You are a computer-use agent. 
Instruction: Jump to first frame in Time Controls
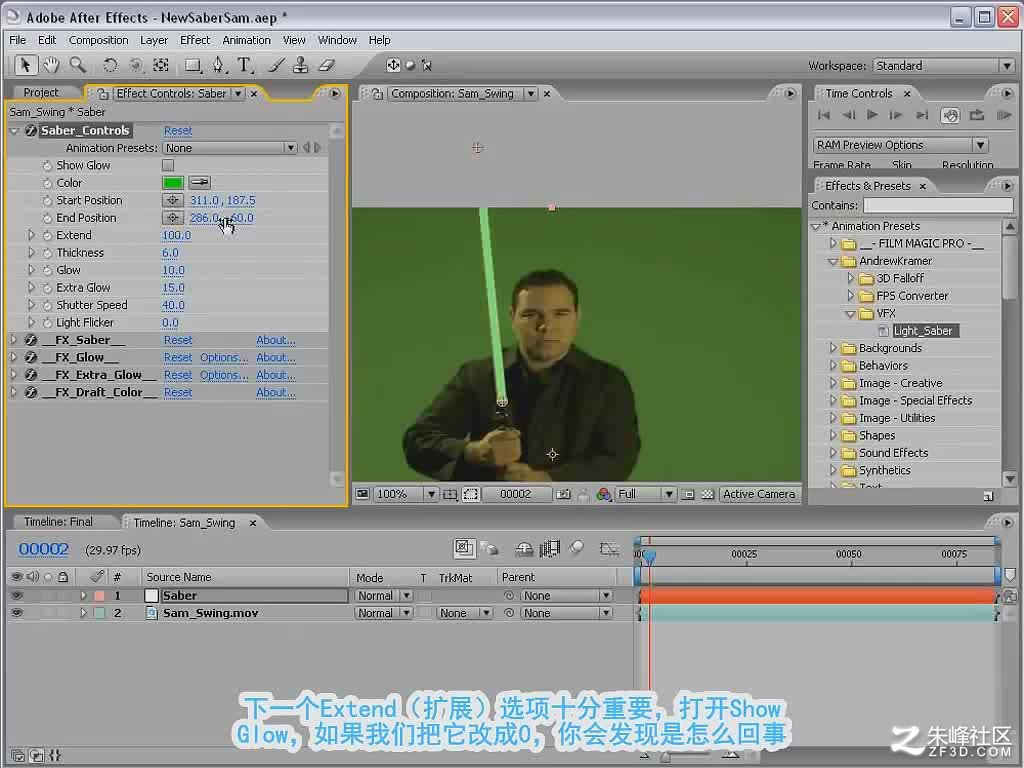click(x=824, y=116)
